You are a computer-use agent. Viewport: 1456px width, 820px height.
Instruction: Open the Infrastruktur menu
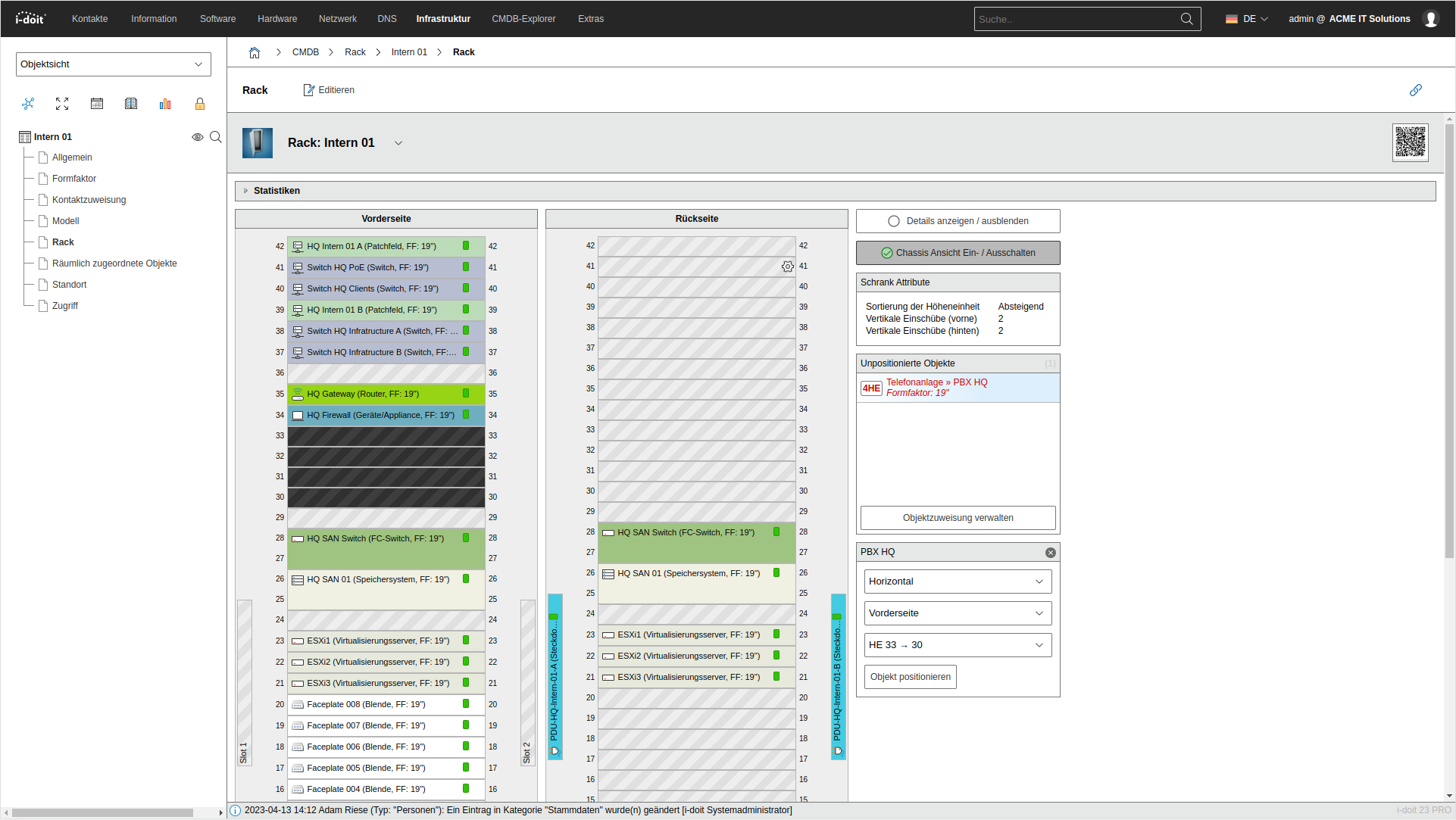[443, 19]
